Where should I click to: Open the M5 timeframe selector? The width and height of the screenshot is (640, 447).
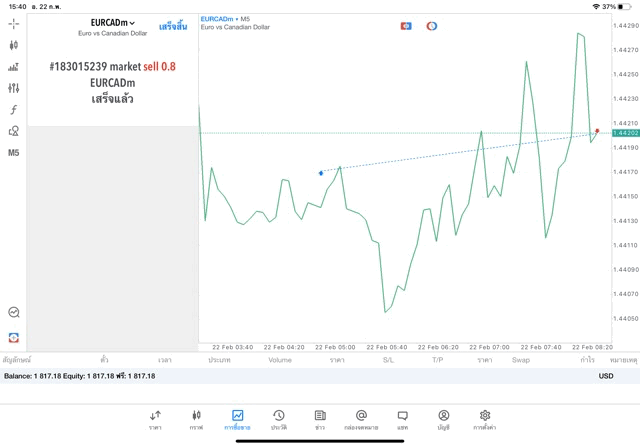click(14, 153)
